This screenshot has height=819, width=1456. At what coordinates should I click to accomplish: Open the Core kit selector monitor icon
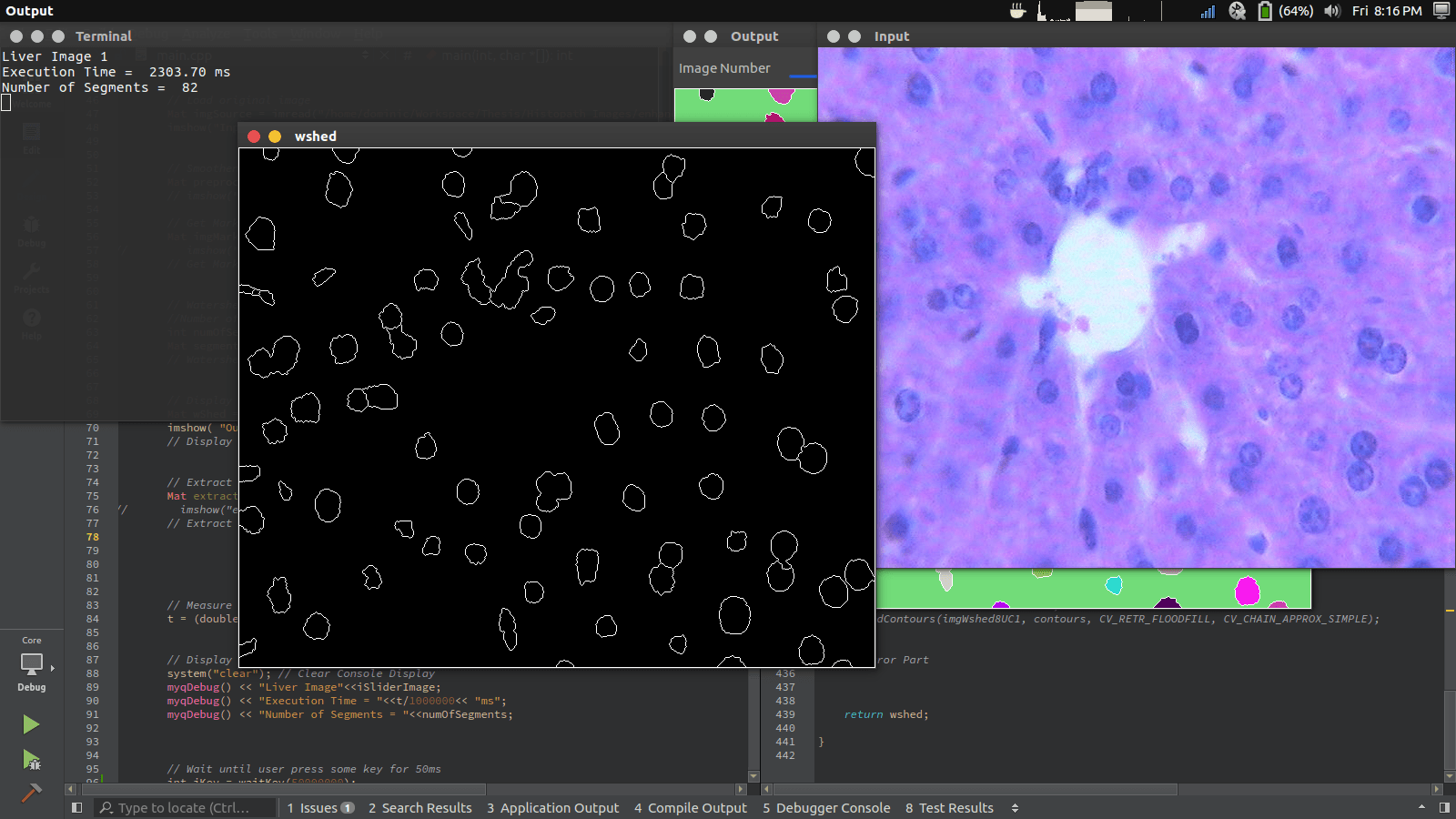point(32,663)
